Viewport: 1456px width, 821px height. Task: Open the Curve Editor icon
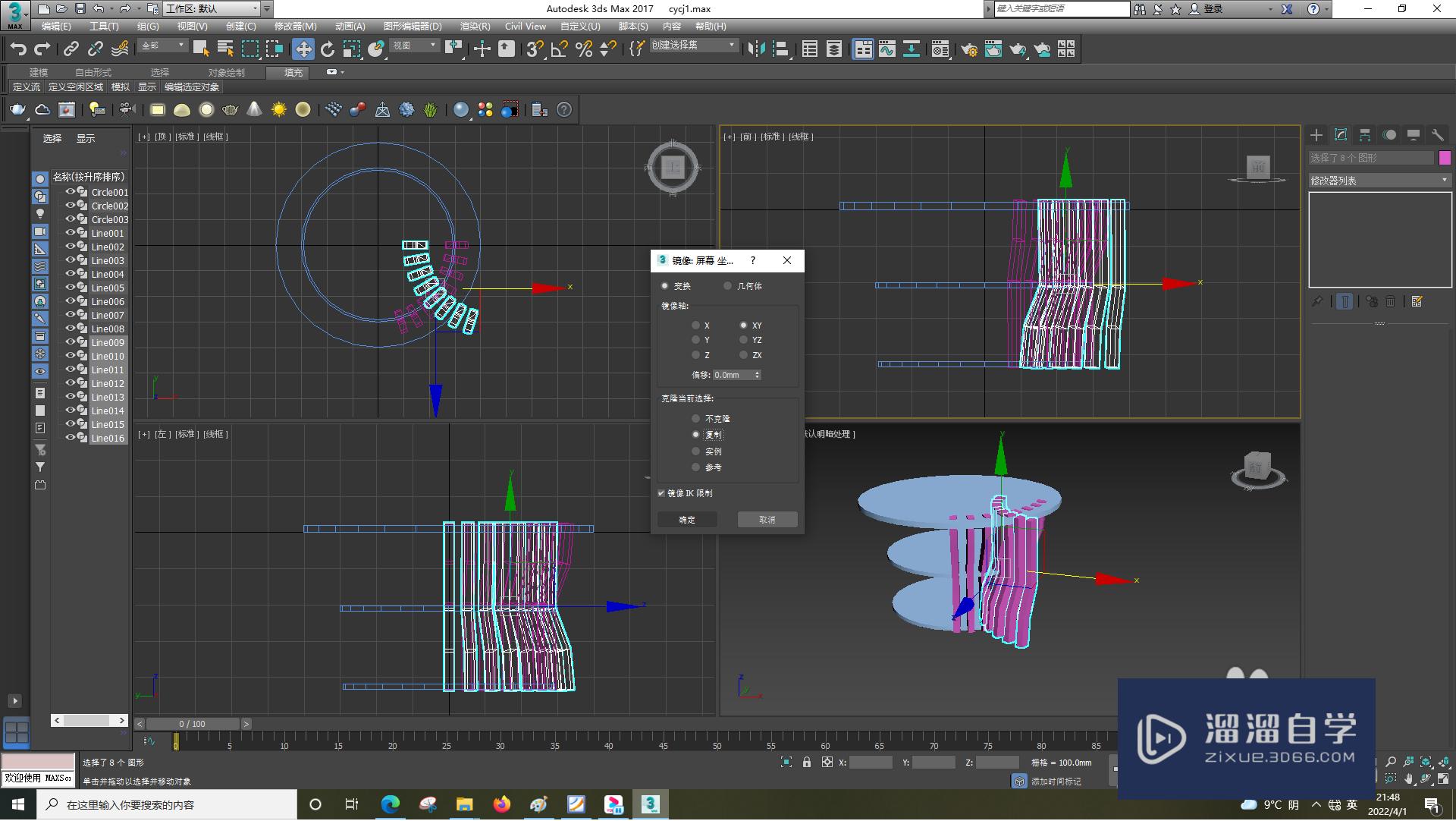(887, 49)
